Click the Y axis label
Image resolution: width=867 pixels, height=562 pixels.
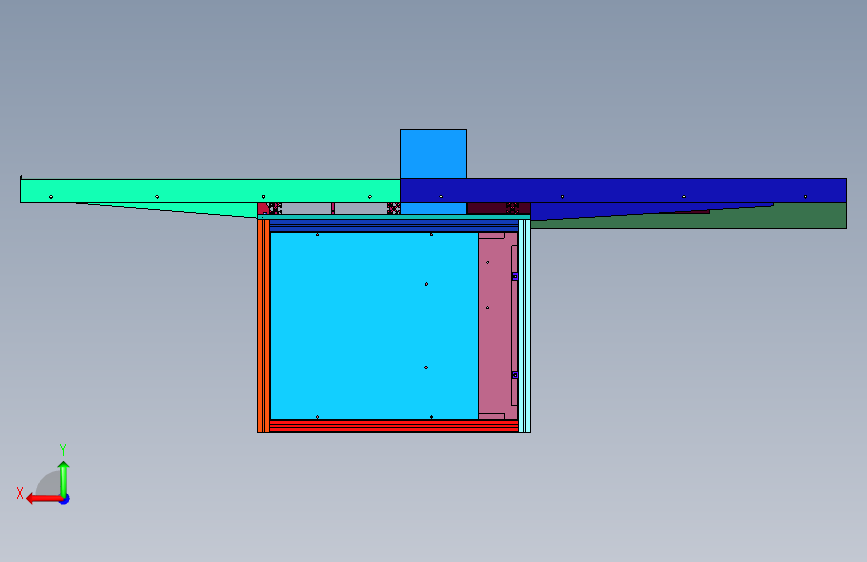click(63, 450)
